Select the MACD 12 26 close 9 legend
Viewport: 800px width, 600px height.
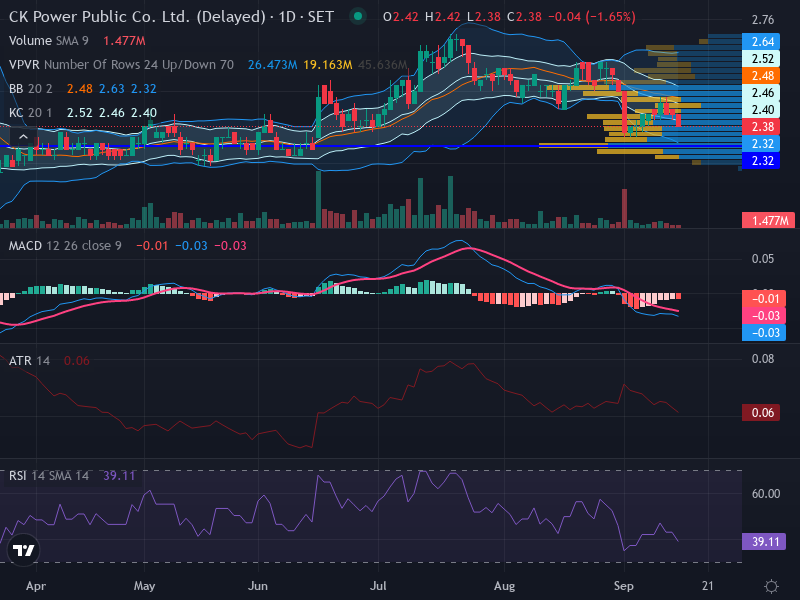(65, 246)
